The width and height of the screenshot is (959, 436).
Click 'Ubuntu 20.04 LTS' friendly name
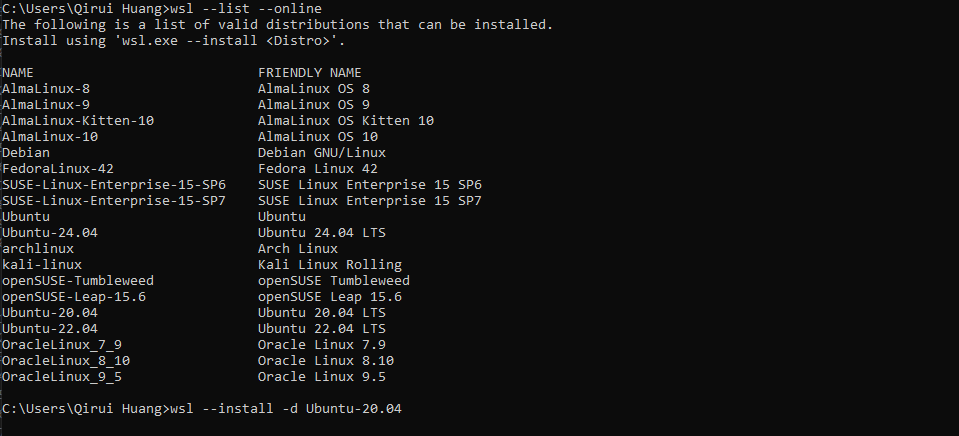[322, 313]
